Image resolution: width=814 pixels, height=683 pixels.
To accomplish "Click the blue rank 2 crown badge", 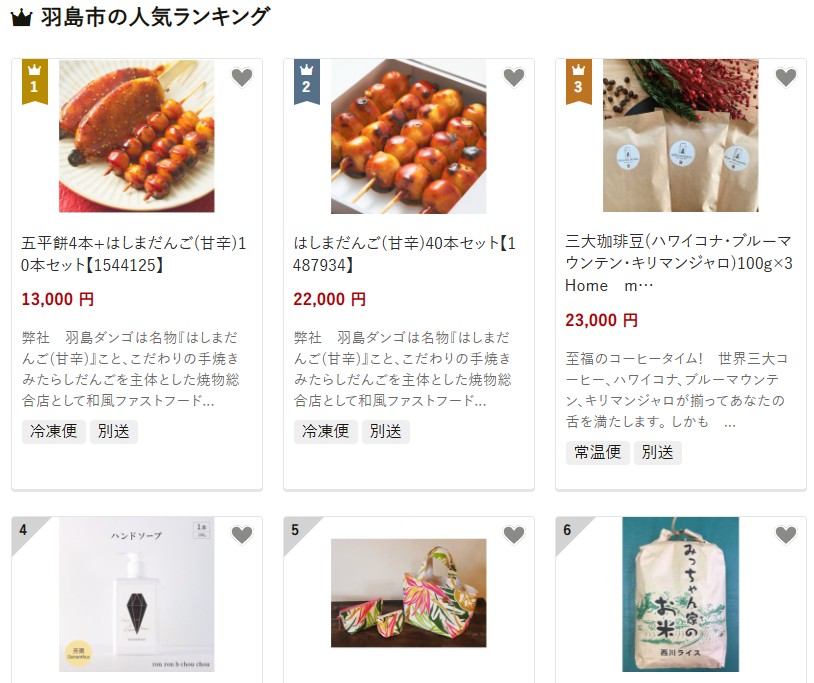I will click(x=306, y=81).
